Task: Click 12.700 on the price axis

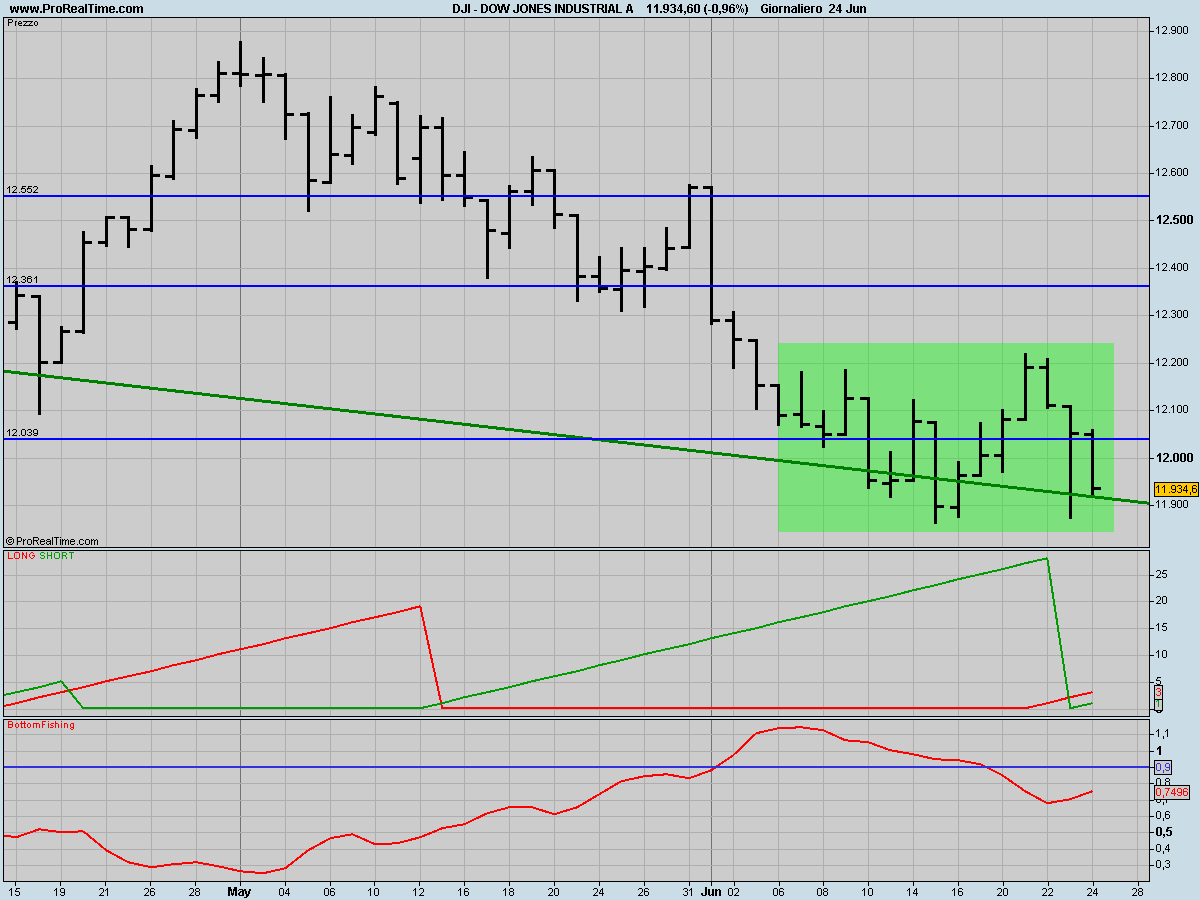Action: [x=1172, y=125]
